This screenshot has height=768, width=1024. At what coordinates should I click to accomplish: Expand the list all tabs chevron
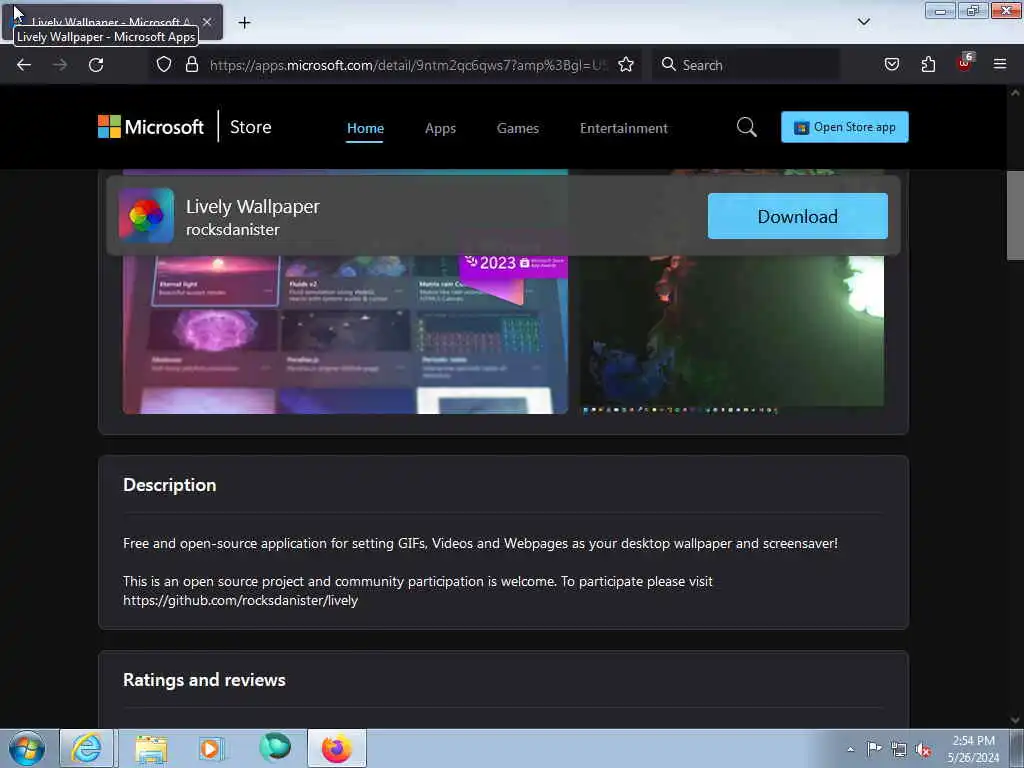click(x=863, y=22)
